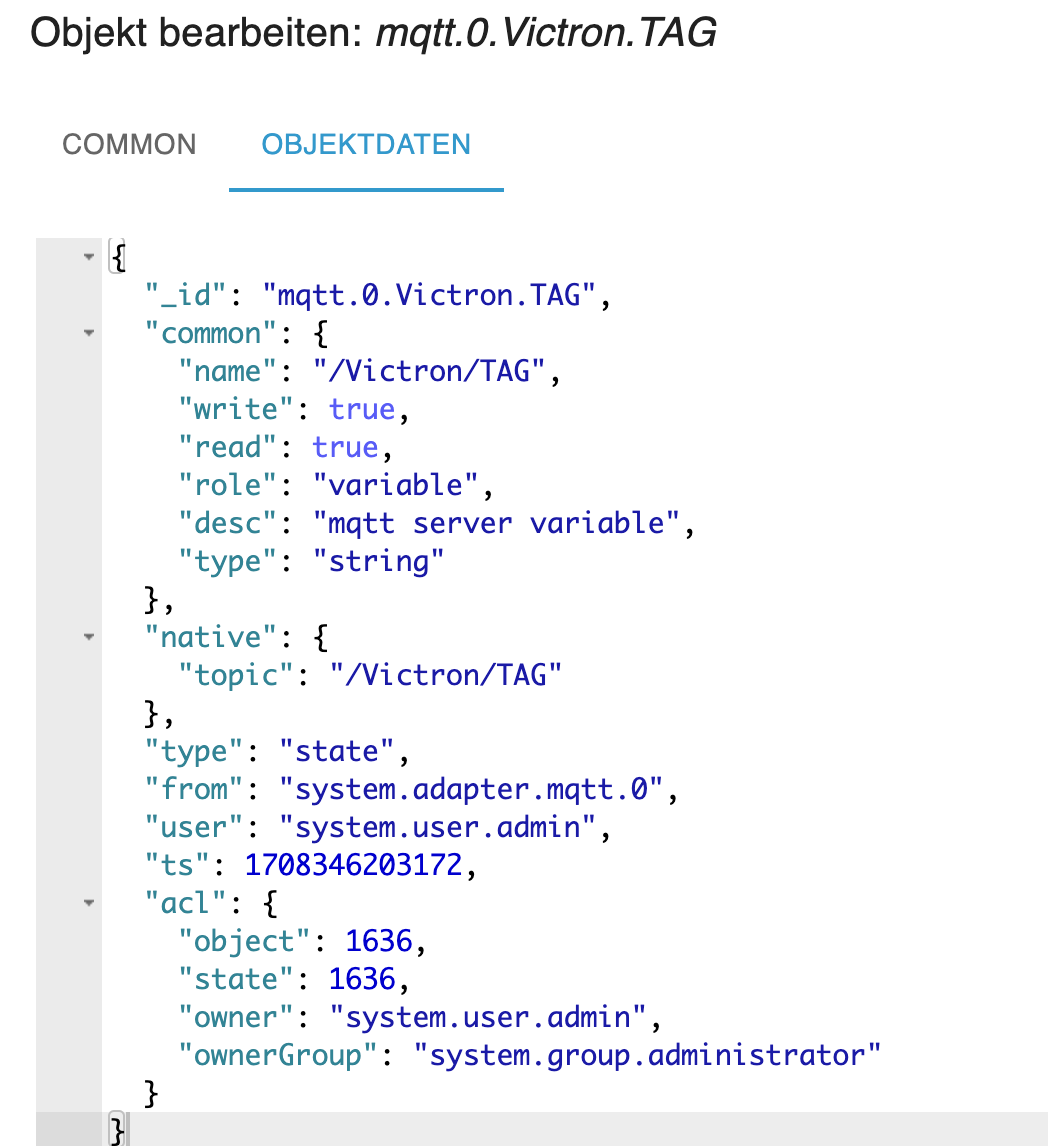
Task: Click the timestamp 1708346203172
Action: coord(353,865)
